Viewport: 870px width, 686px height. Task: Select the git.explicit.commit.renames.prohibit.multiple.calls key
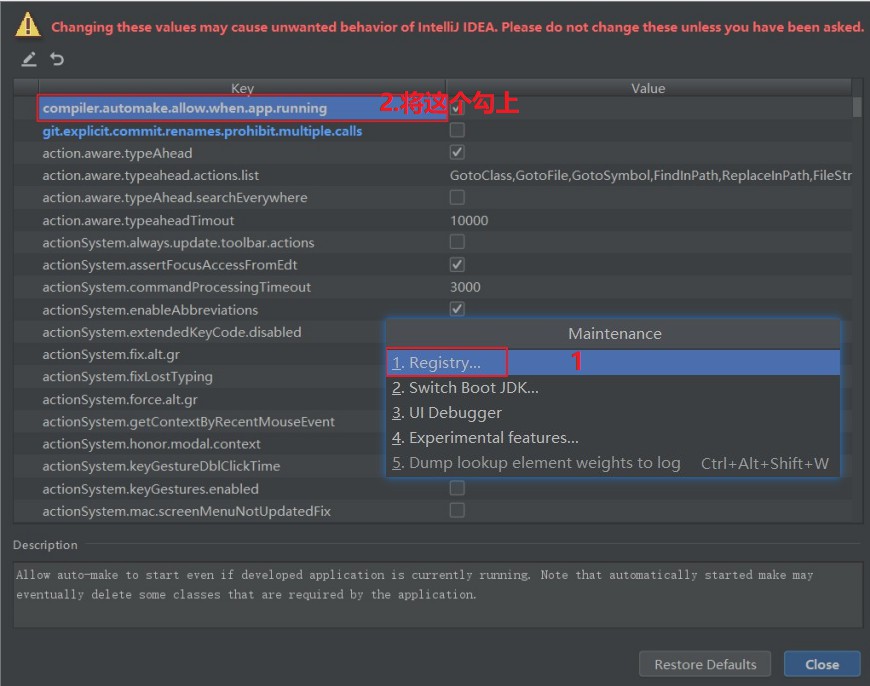point(203,131)
